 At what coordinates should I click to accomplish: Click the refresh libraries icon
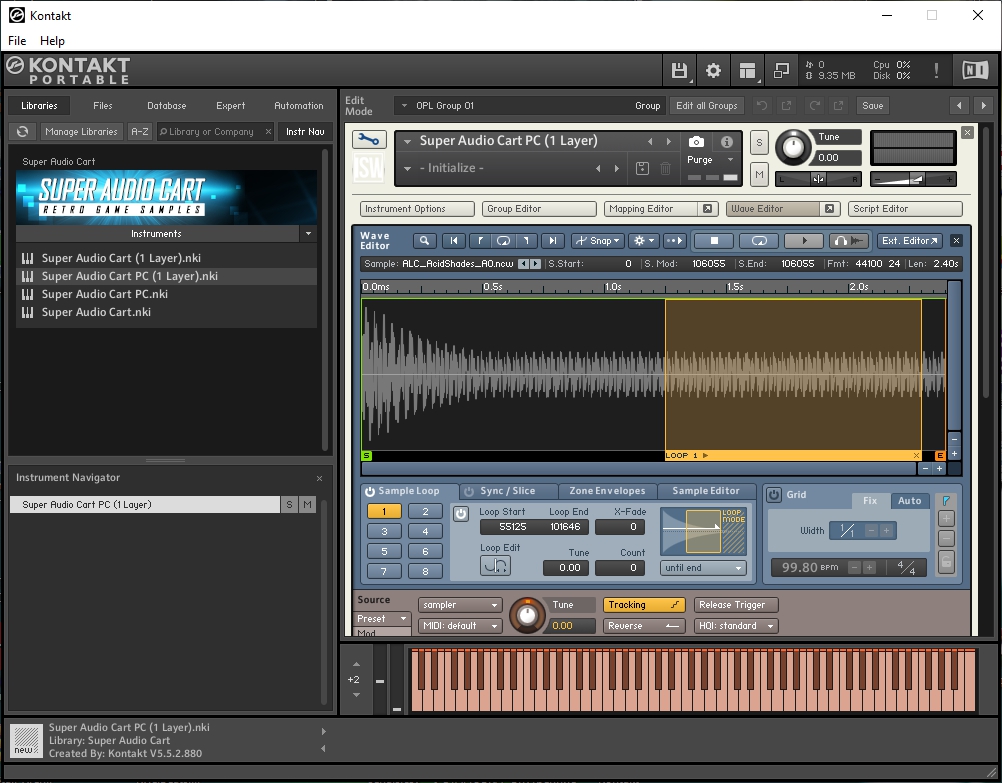[x=22, y=131]
